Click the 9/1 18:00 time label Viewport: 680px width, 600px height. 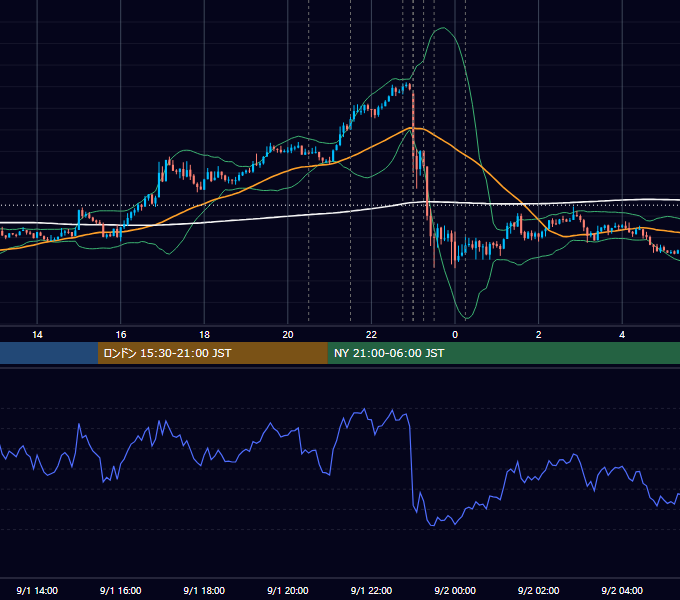pos(204,590)
